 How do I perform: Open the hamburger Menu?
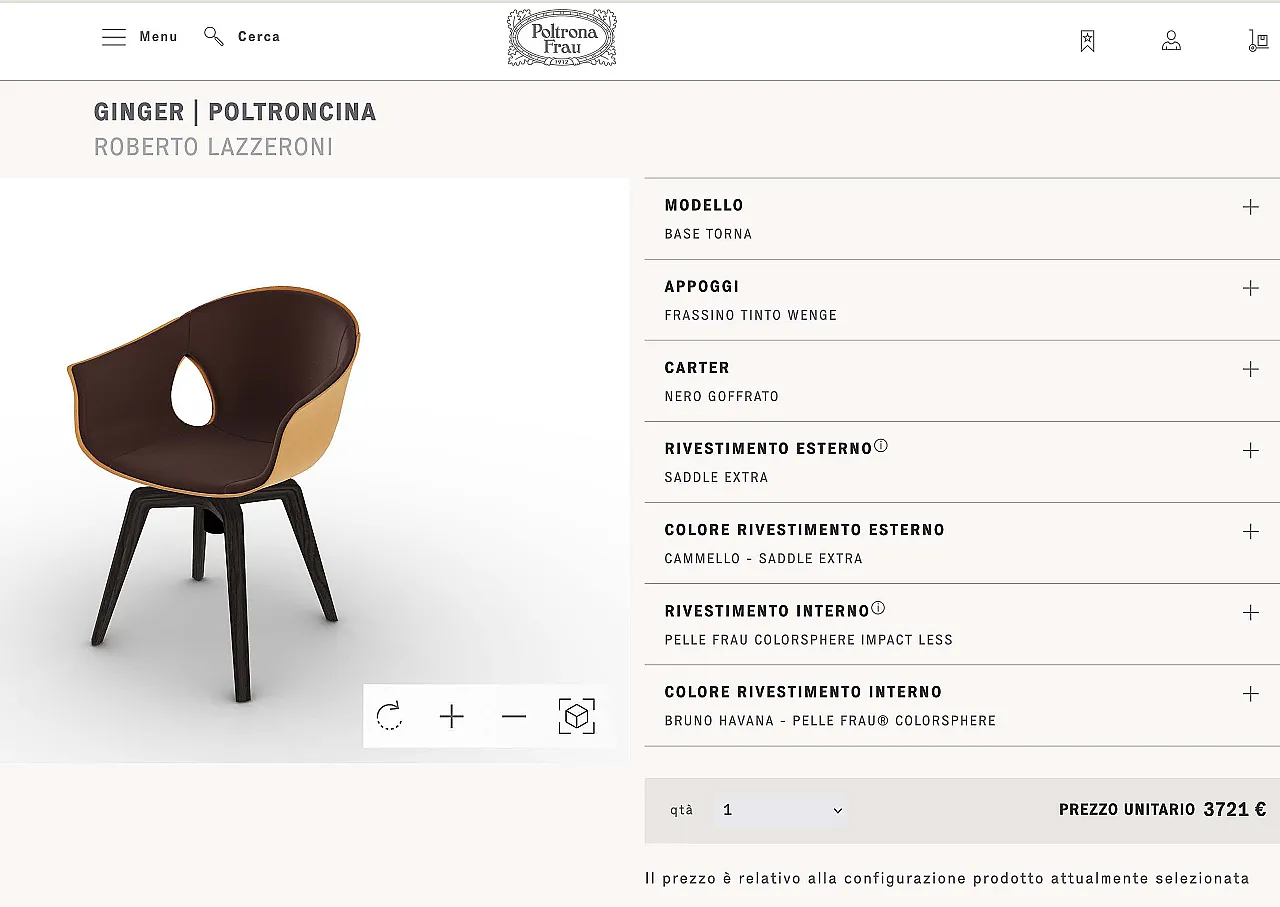point(114,36)
